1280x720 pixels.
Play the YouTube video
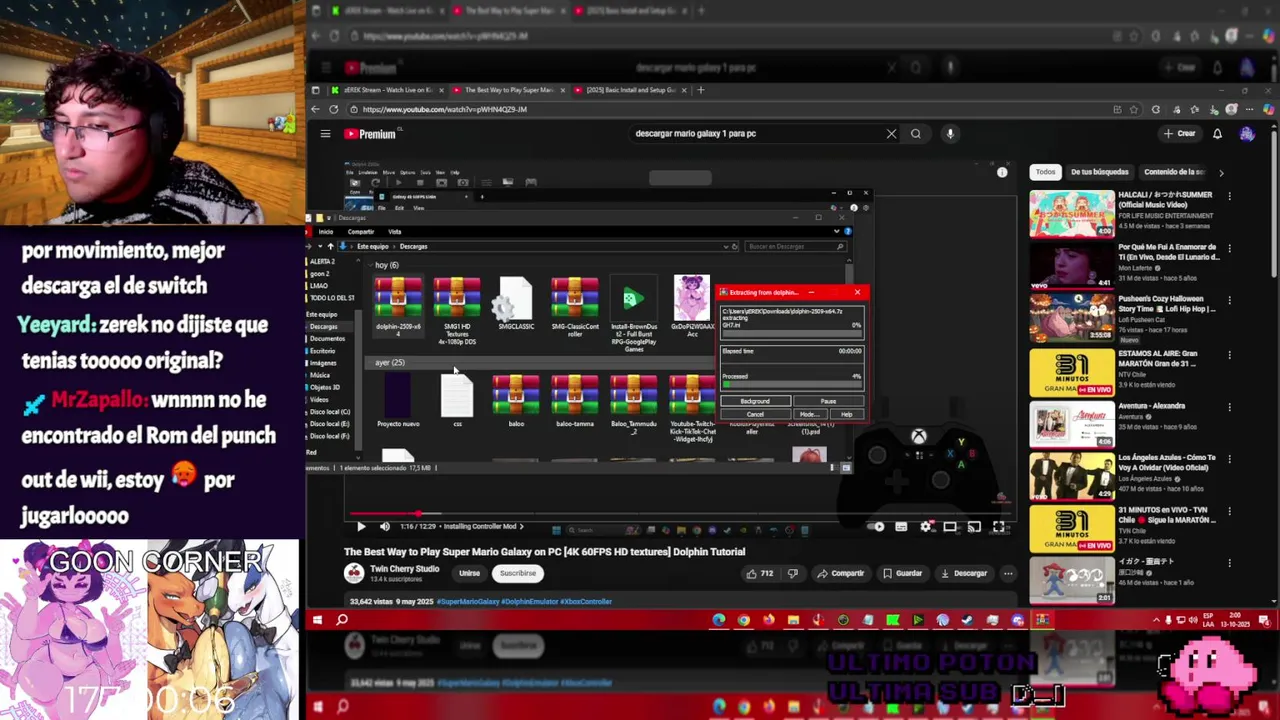click(x=361, y=527)
